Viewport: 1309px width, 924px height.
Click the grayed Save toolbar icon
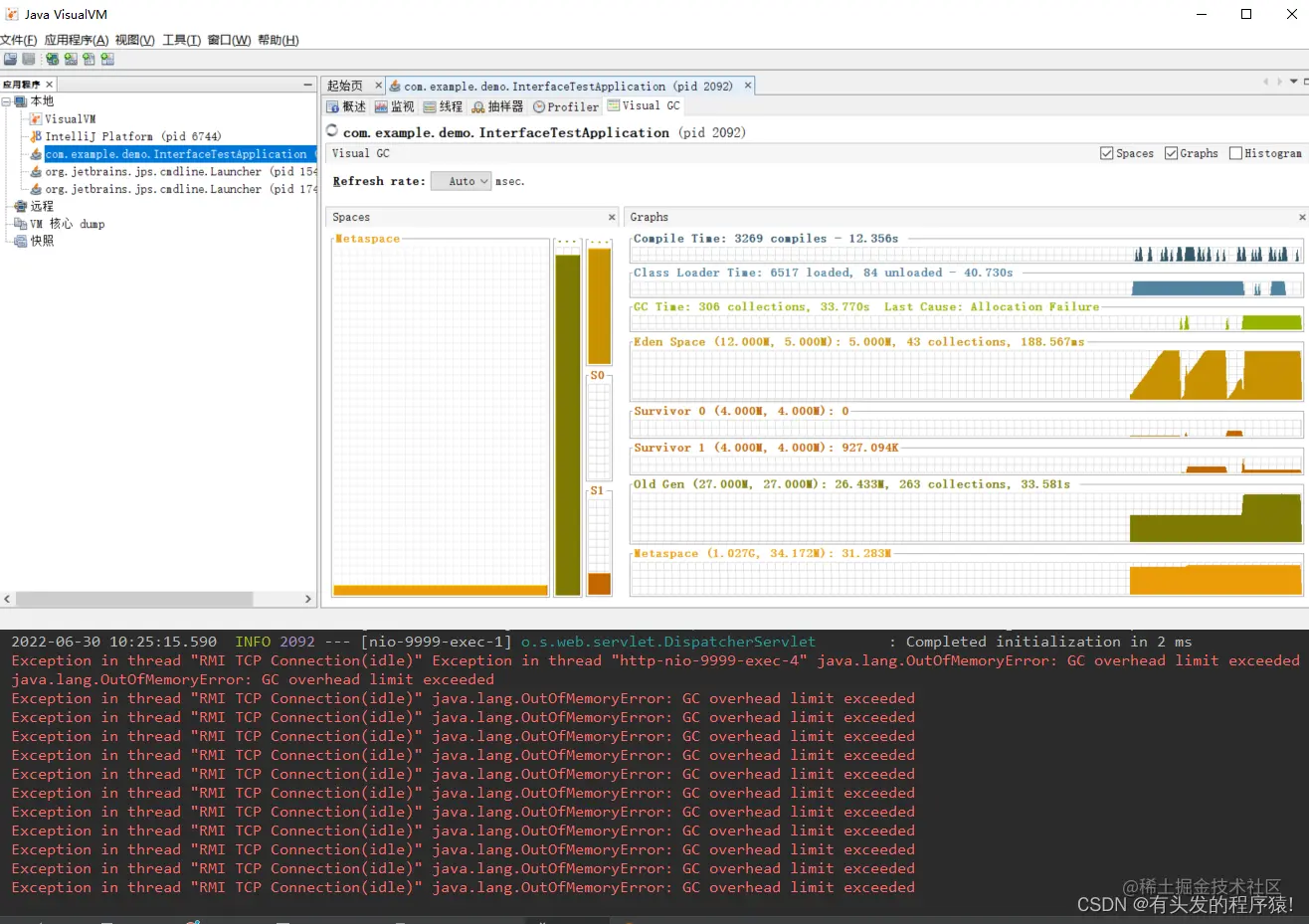pos(29,59)
